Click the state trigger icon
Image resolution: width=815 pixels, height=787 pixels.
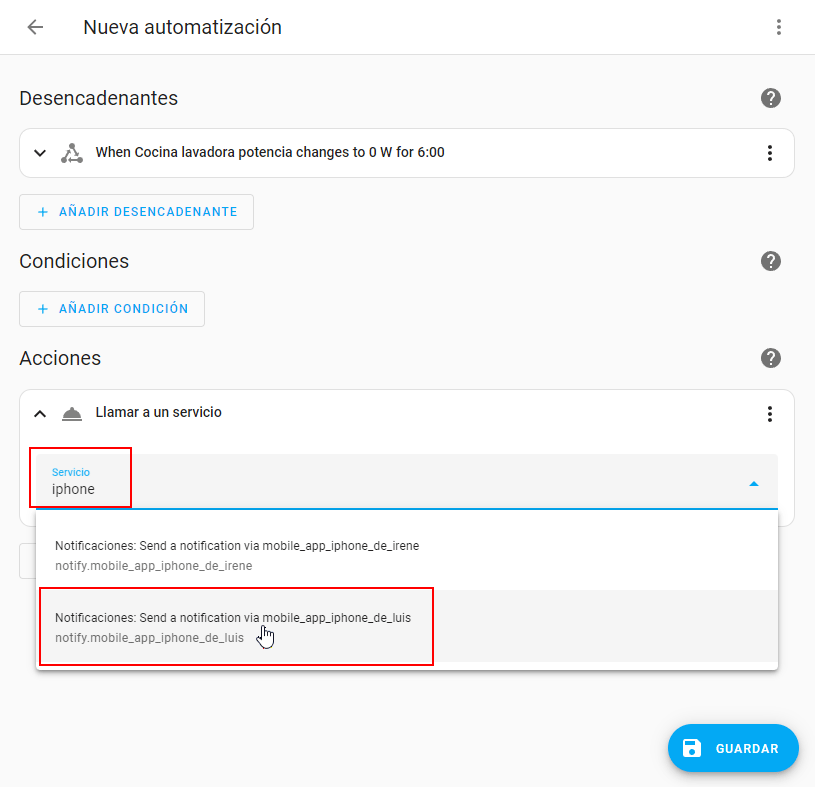pos(72,153)
